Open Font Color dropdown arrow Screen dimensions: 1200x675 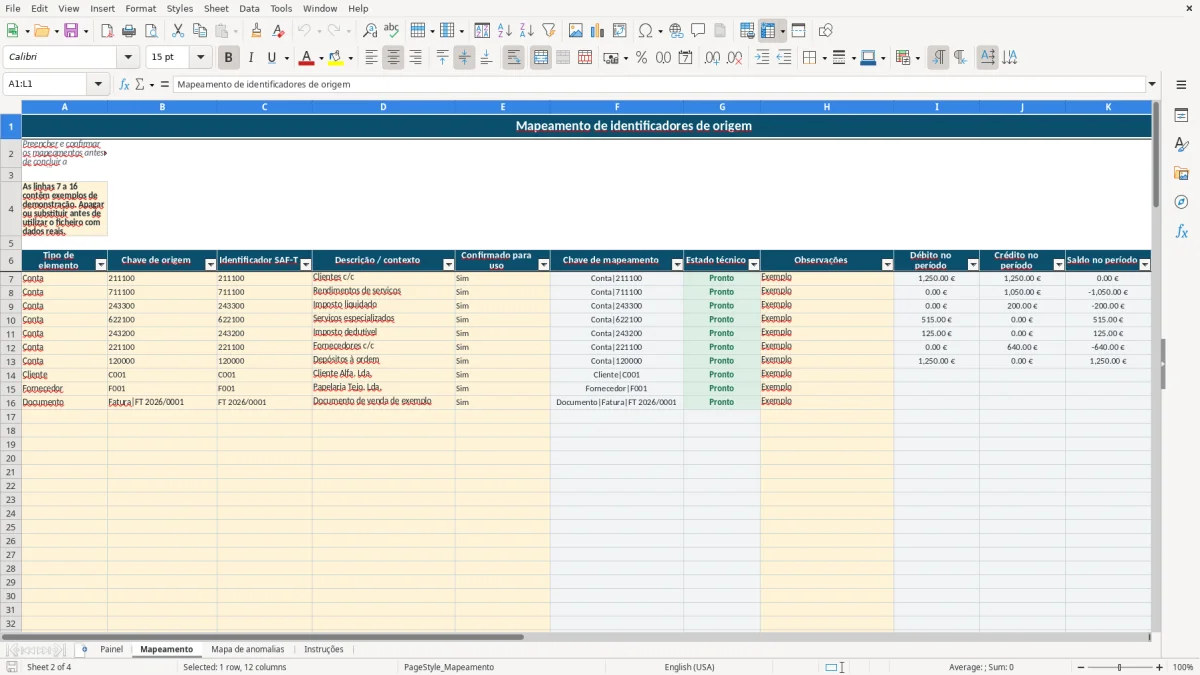[x=320, y=58]
